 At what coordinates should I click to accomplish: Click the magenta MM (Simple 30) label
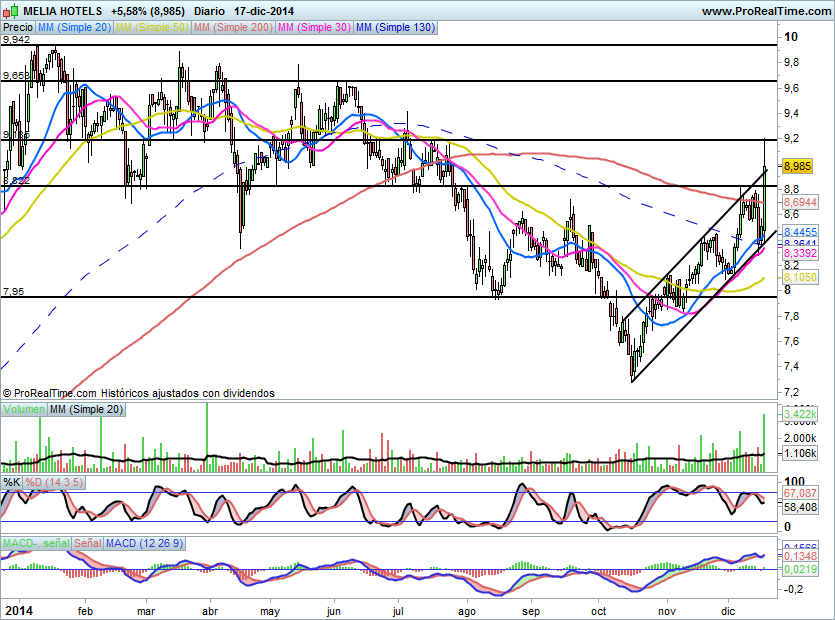(x=314, y=27)
